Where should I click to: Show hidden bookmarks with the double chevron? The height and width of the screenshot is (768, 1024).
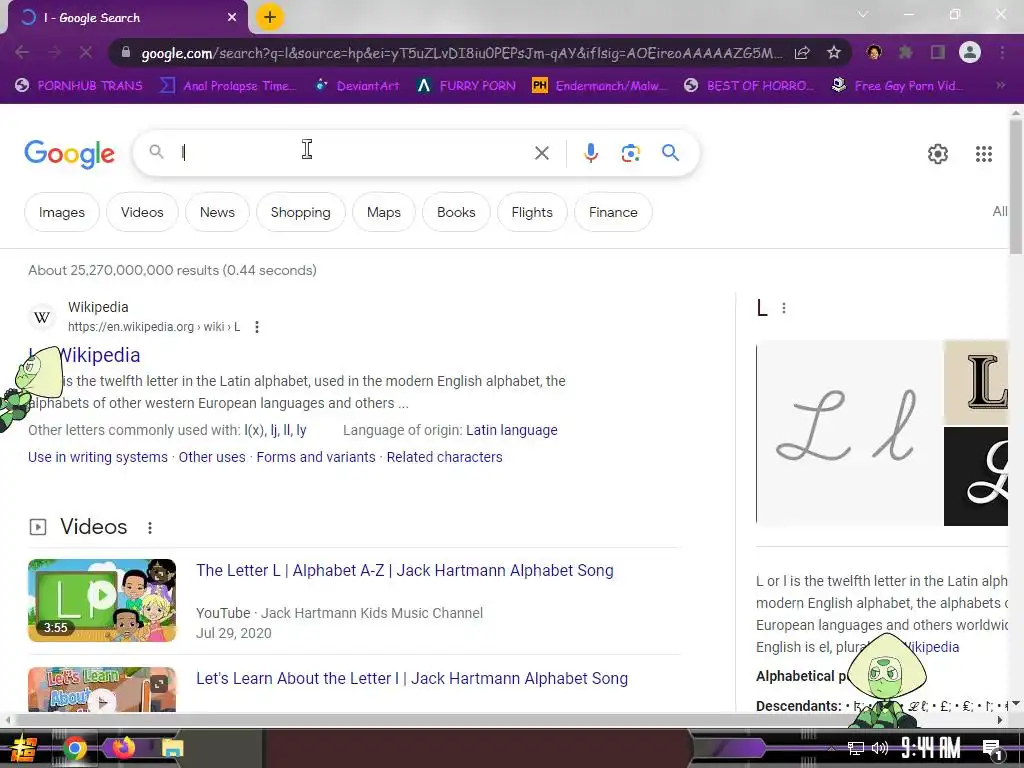(x=1000, y=85)
